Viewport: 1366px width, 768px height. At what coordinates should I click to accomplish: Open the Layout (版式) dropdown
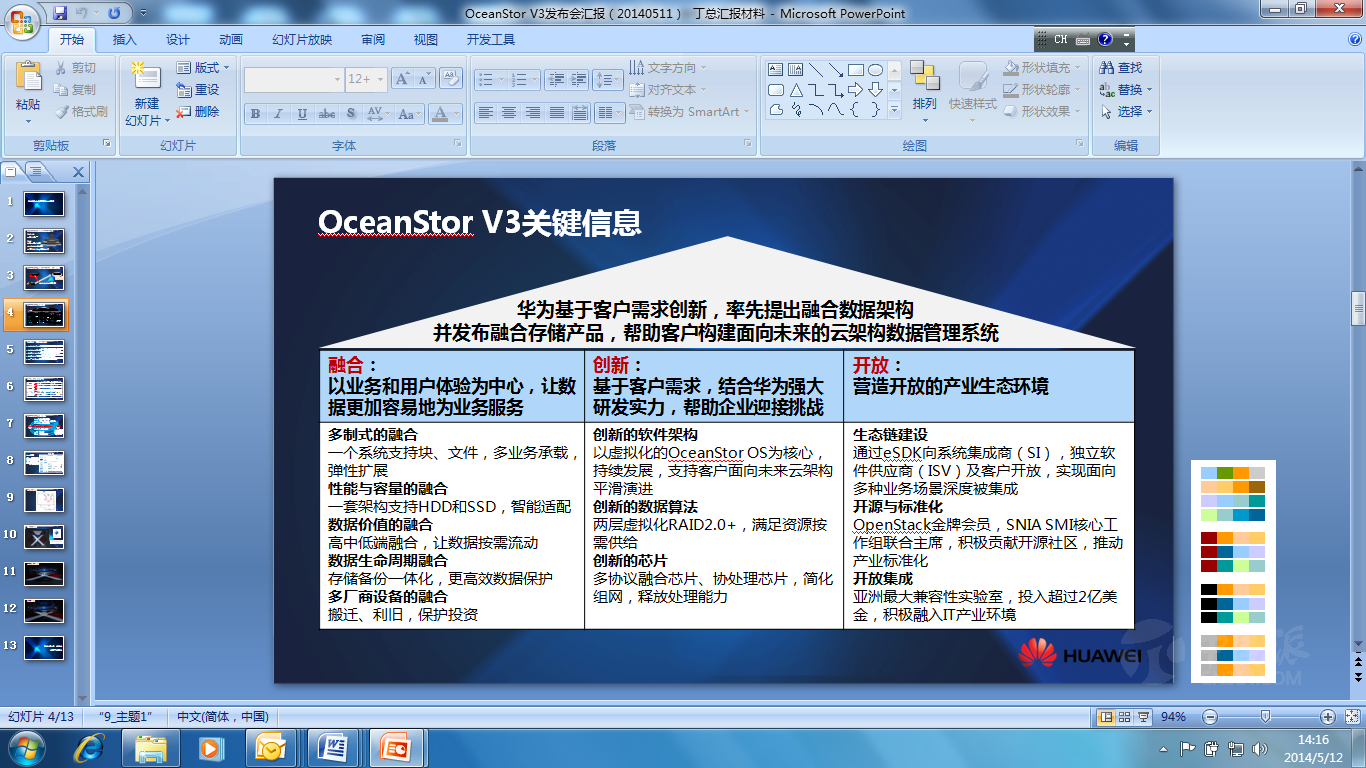203,68
